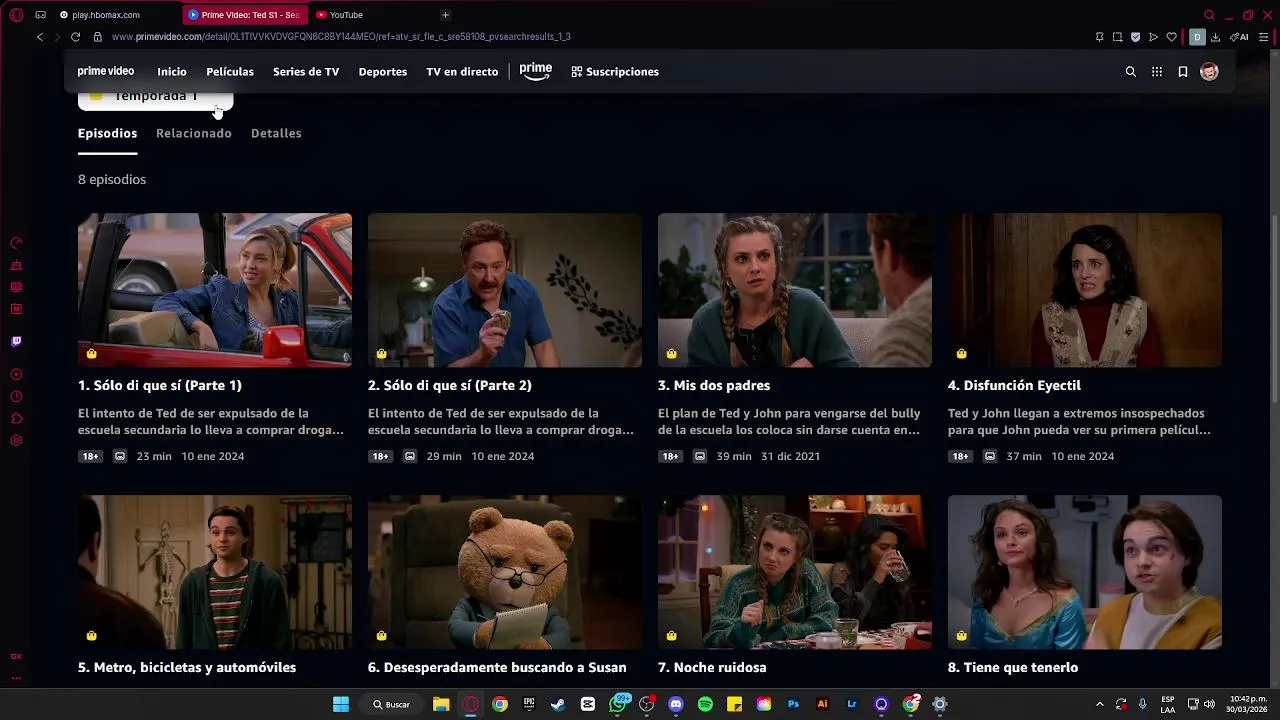This screenshot has height=720, width=1280.
Task: Go to Inicio in navigation bar
Action: point(172,72)
